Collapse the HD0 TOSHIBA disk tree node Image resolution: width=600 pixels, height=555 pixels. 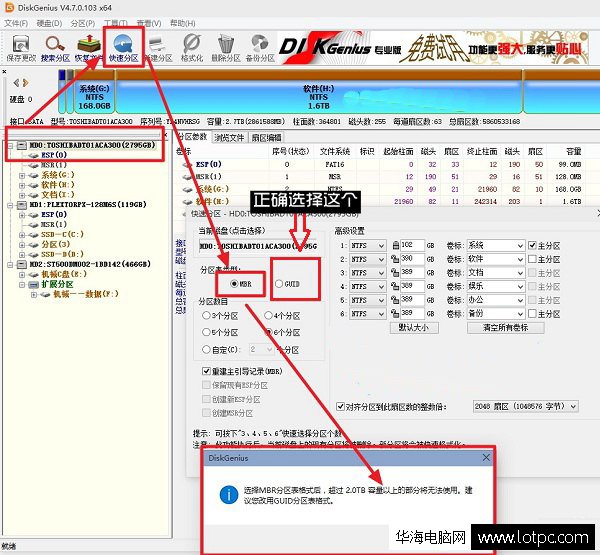[x=10, y=145]
